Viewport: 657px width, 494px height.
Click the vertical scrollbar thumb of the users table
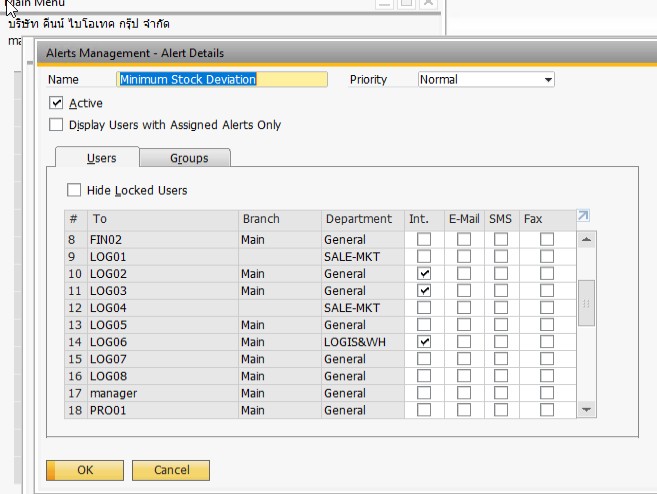586,303
